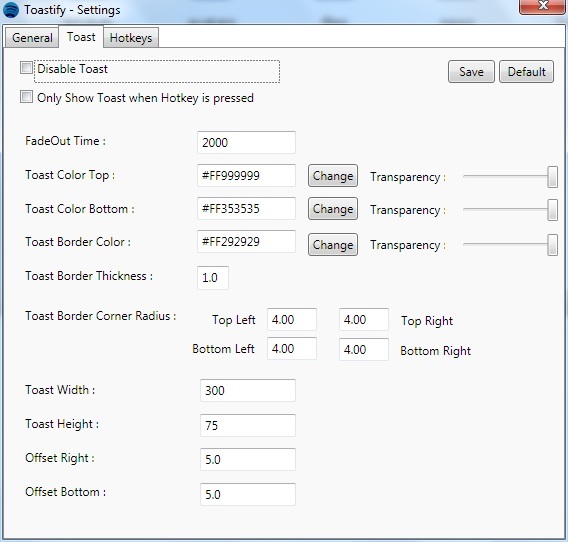Click the Offset Bottom input field
Viewport: 568px width, 542px height.
click(248, 494)
